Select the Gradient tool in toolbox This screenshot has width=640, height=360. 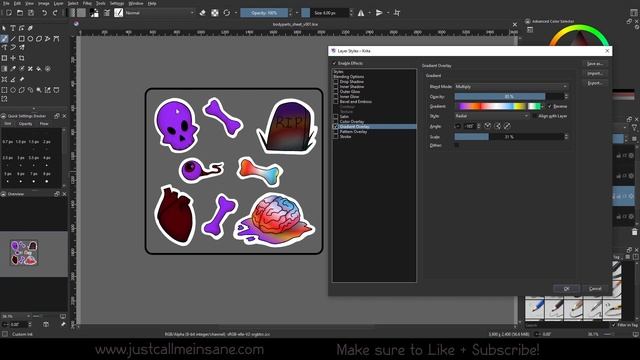tap(4, 69)
